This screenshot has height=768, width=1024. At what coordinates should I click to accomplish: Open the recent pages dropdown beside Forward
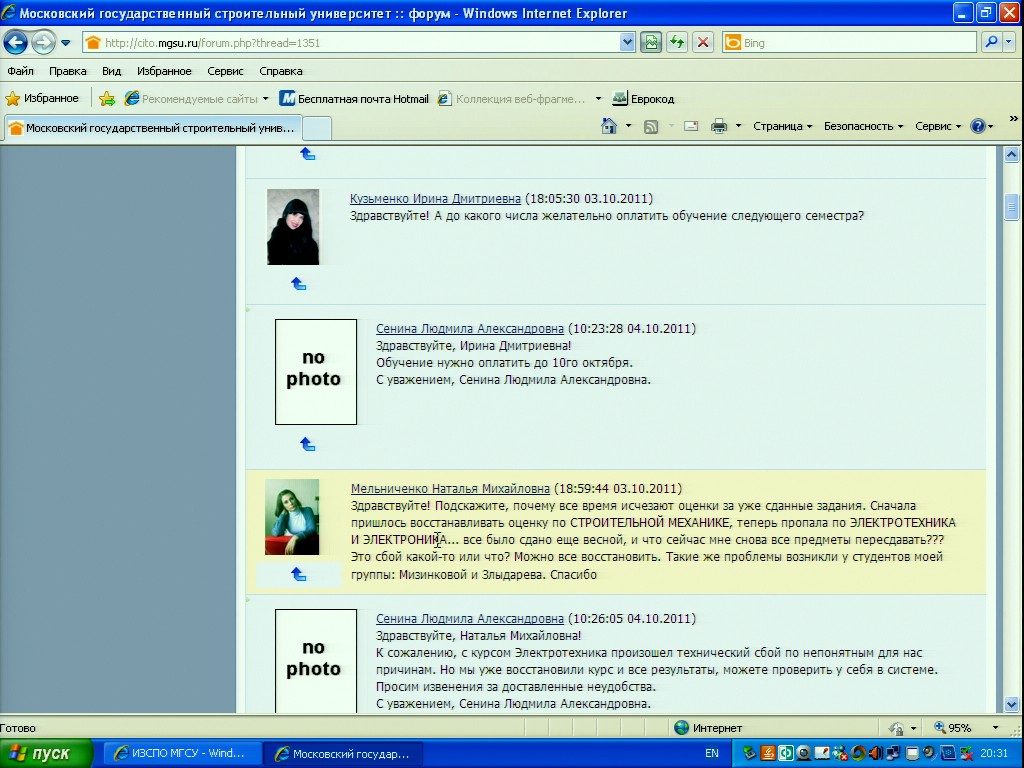65,43
